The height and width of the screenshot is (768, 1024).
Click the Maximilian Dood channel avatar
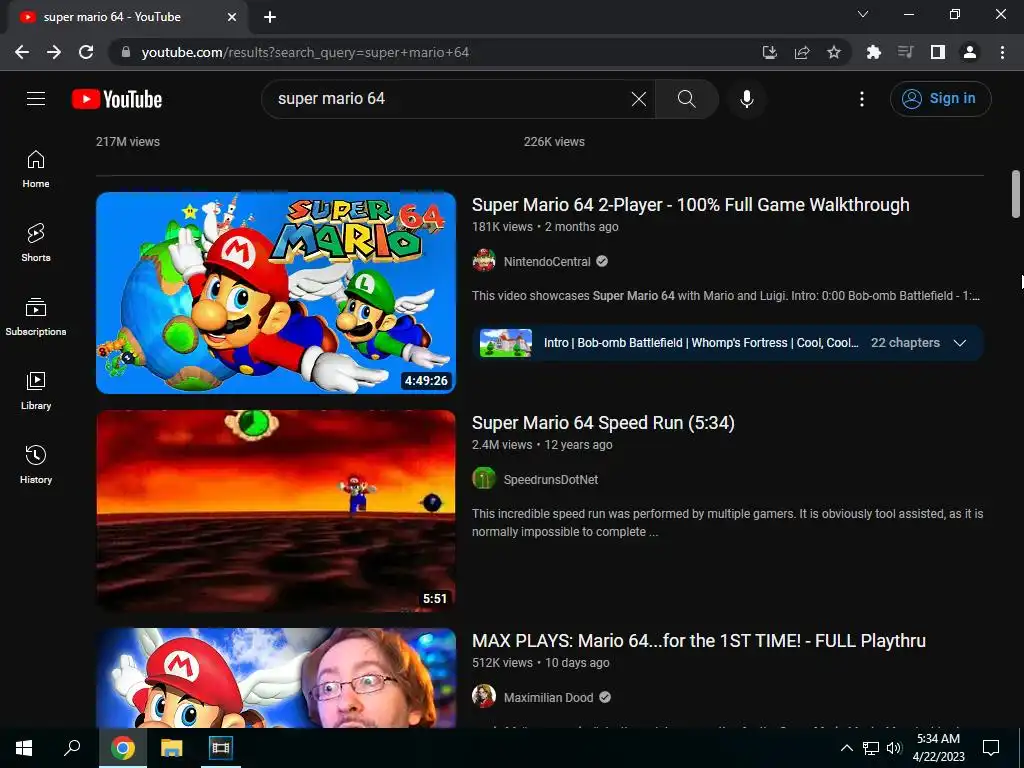click(484, 696)
